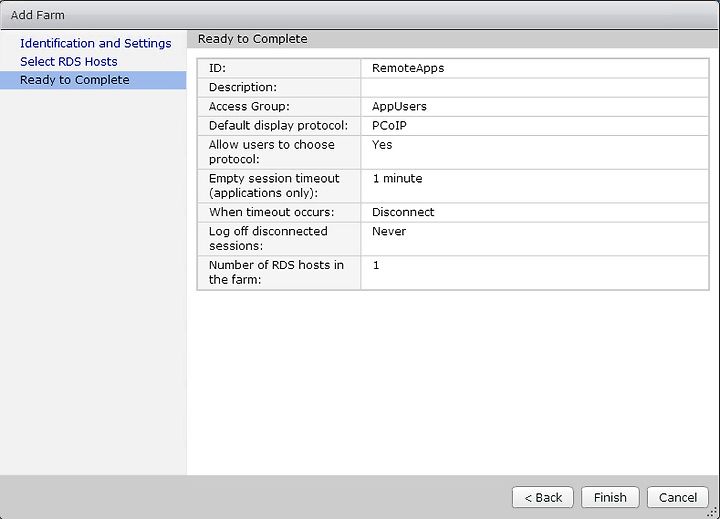Click the Number of RDS hosts label

(276, 272)
